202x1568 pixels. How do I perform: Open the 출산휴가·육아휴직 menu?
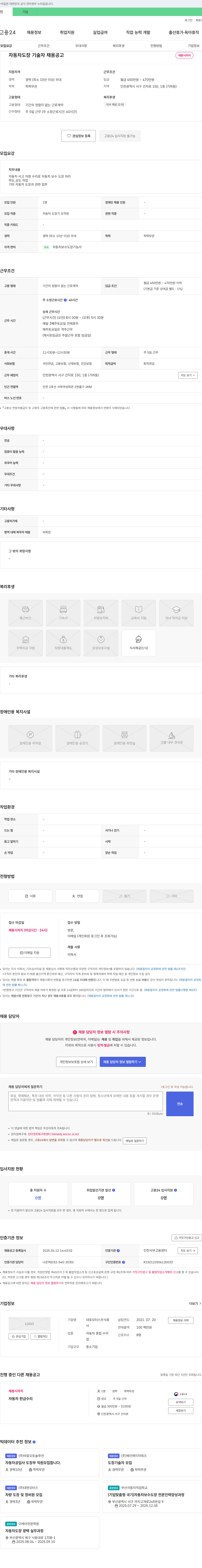pos(184,32)
